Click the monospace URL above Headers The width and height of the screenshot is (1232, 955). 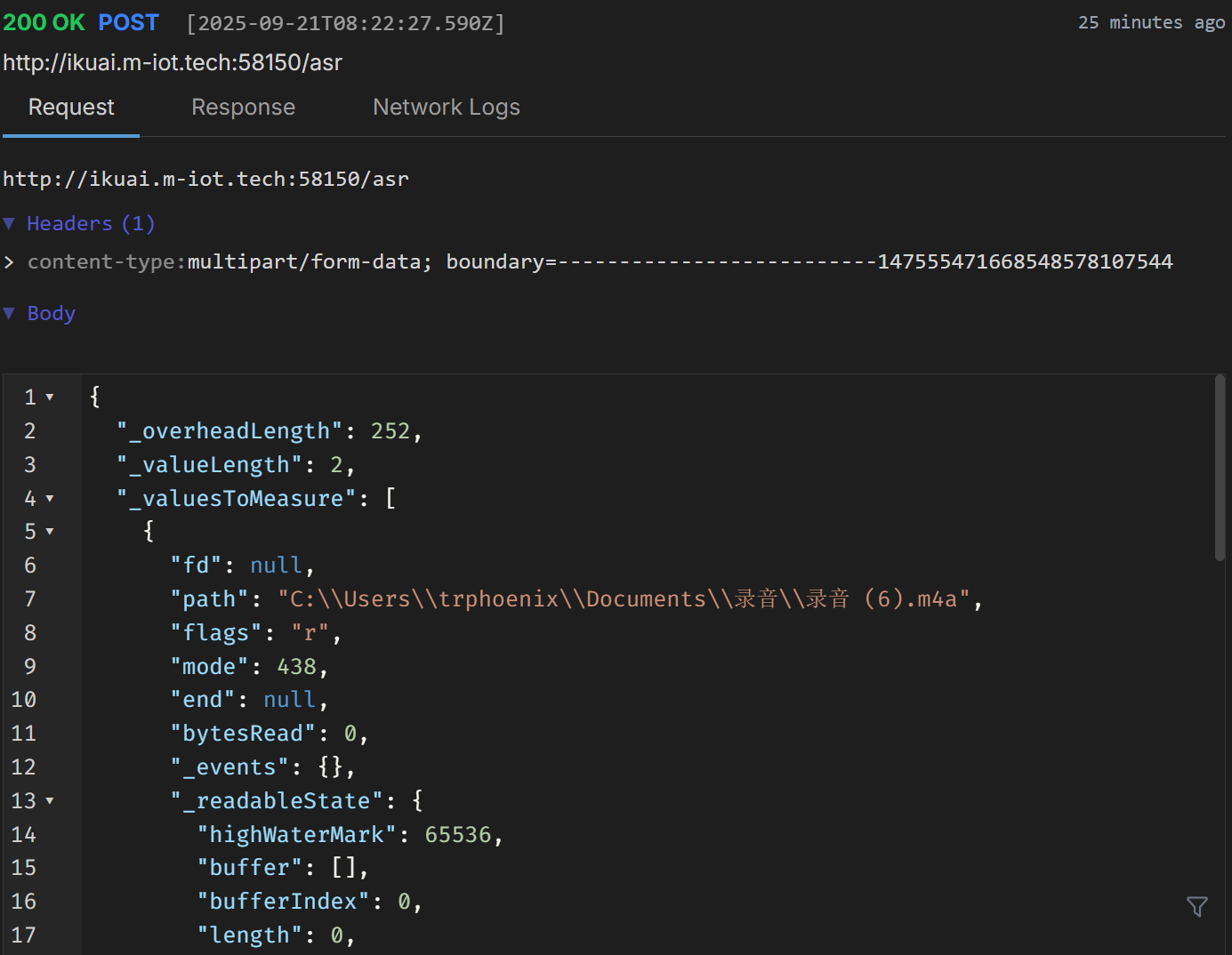click(x=205, y=179)
